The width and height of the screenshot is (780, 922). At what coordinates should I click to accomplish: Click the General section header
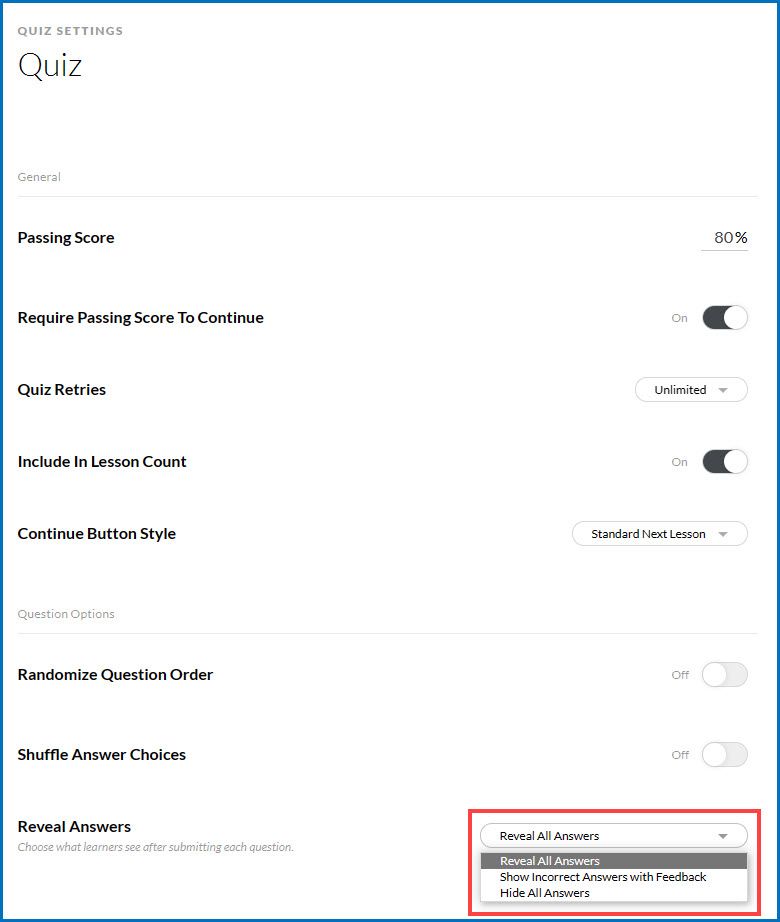(39, 177)
